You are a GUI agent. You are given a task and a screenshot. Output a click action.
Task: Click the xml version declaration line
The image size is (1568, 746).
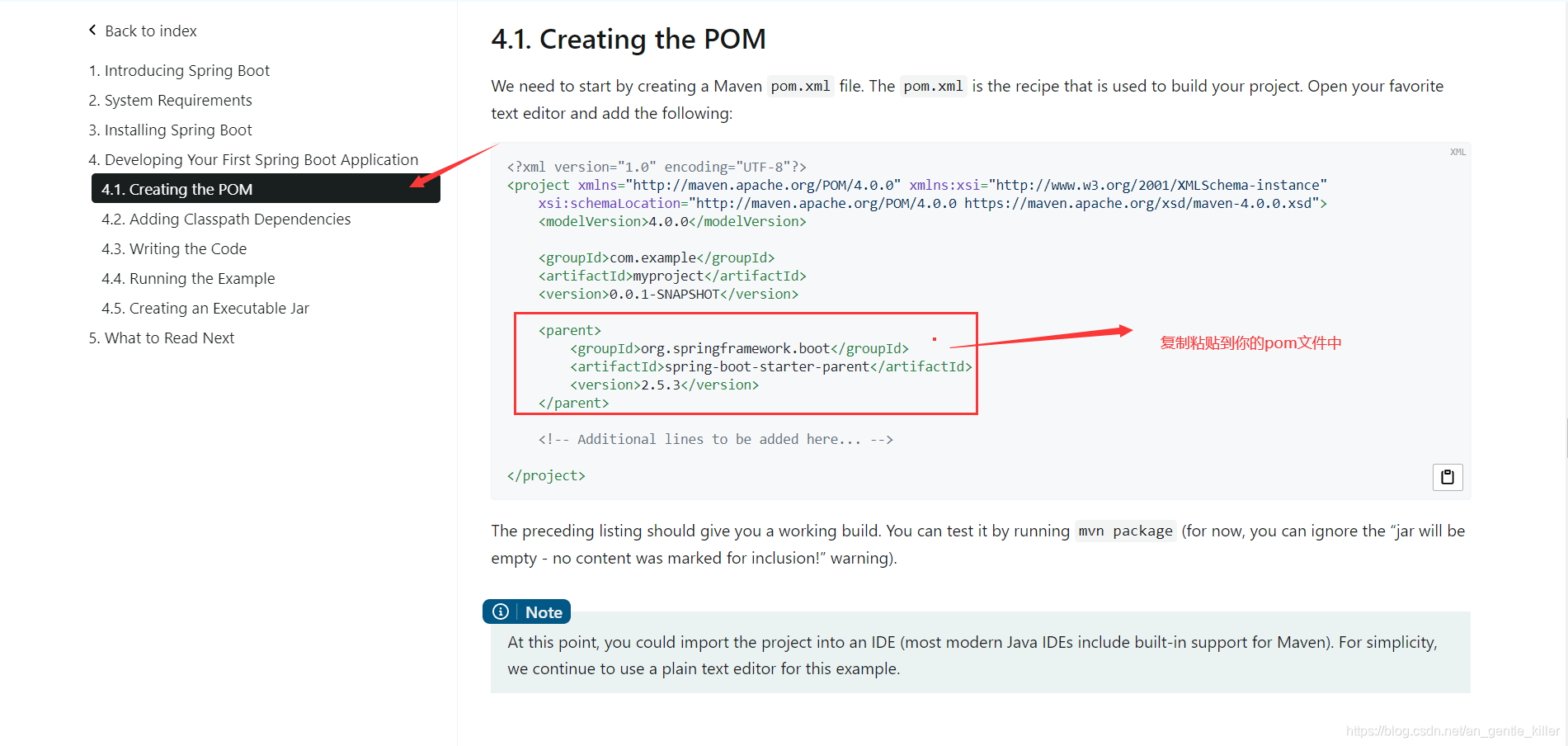pos(657,167)
